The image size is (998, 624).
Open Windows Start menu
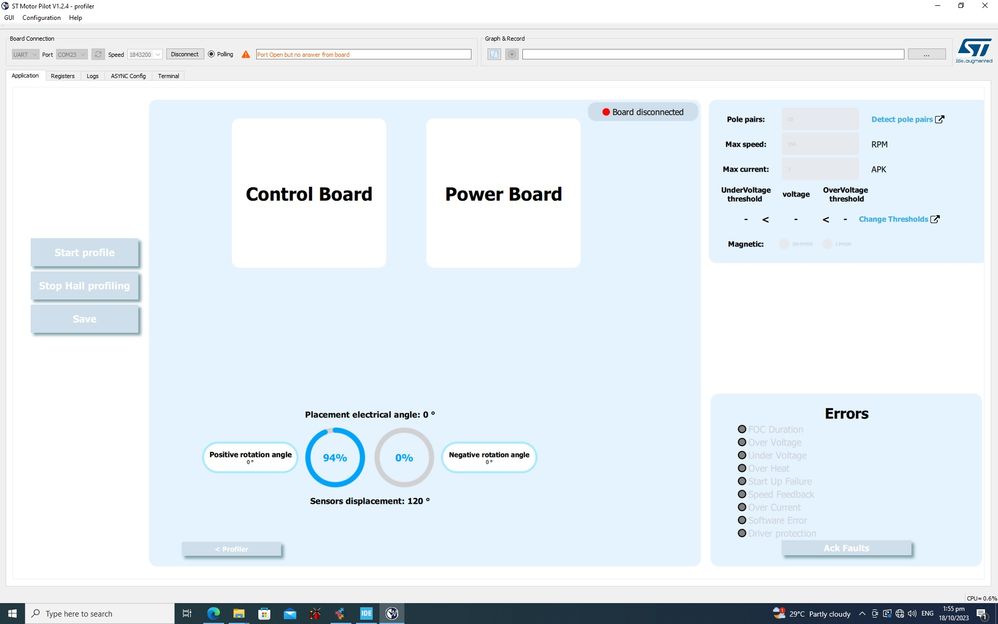[12, 613]
